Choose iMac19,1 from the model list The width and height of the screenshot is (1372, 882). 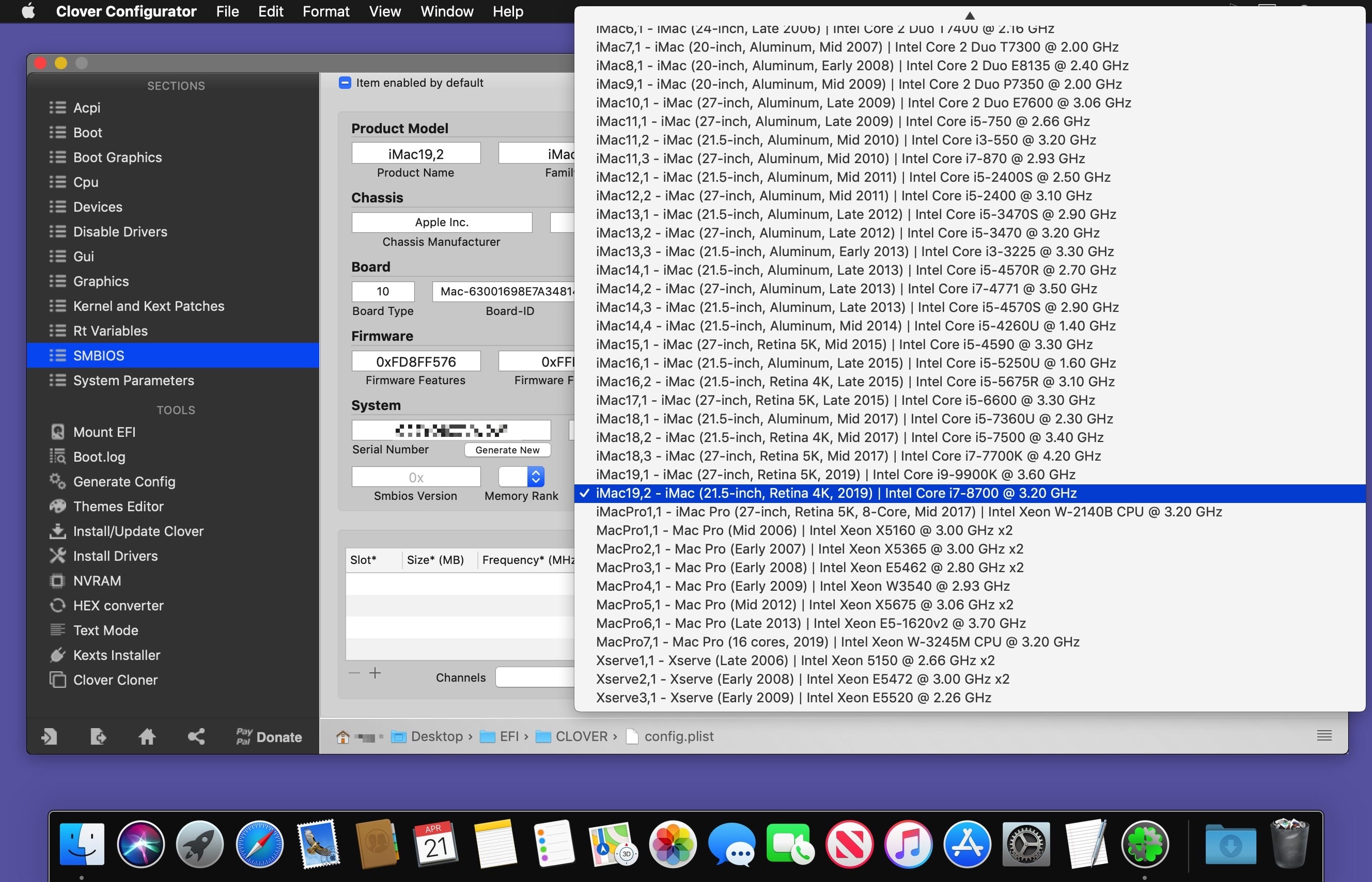pyautogui.click(x=969, y=475)
